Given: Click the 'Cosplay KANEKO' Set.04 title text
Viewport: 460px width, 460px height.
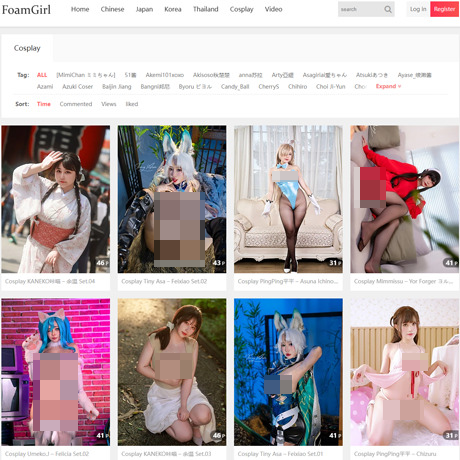Looking at the screenshot, I should (x=50, y=281).
